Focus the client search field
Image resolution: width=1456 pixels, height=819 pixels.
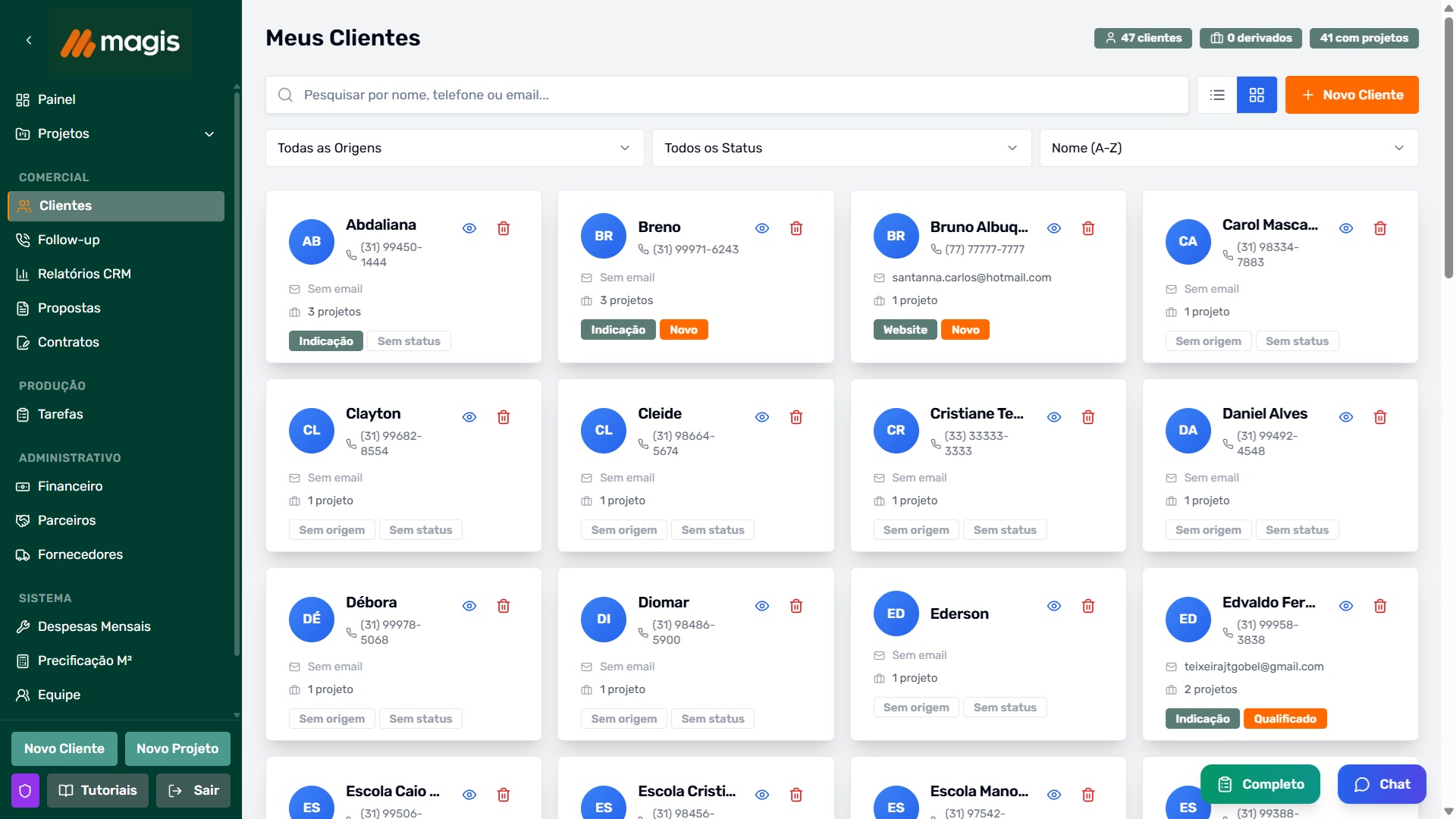pyautogui.click(x=728, y=95)
